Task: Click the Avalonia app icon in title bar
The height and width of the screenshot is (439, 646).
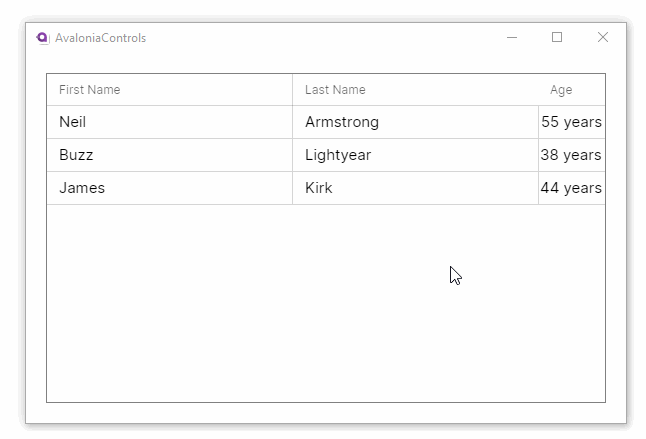Action: coord(42,38)
